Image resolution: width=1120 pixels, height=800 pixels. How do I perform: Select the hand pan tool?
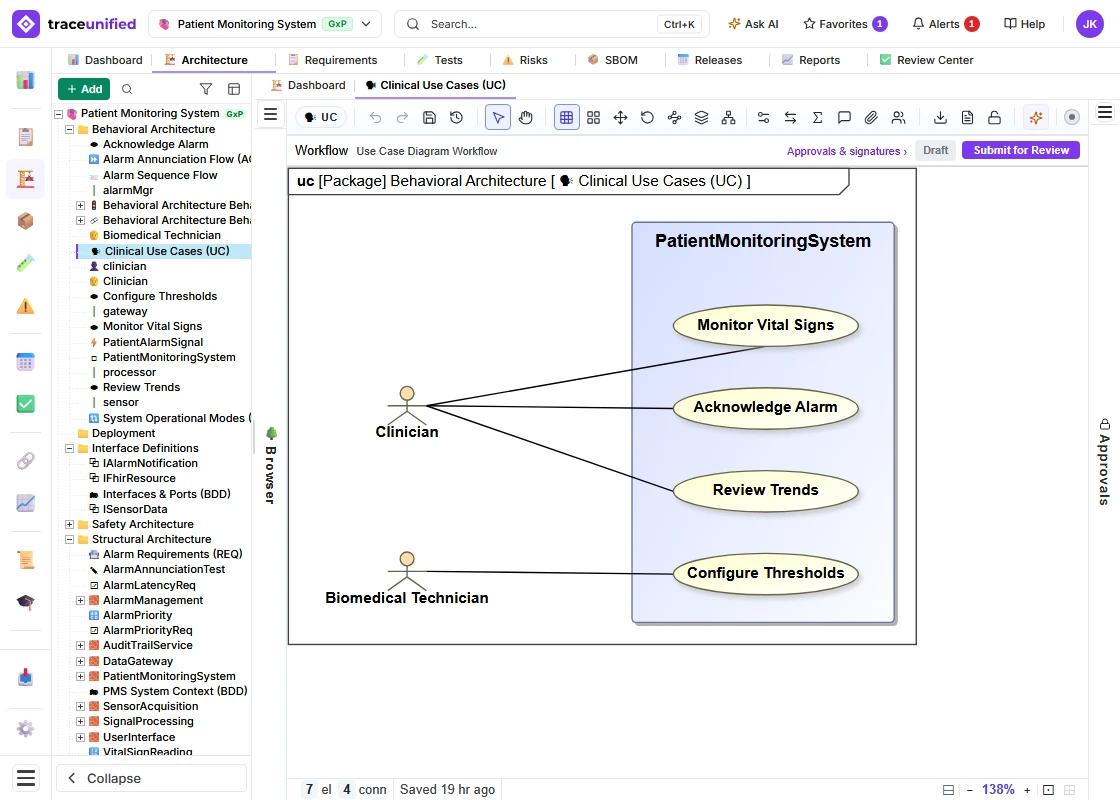(526, 118)
